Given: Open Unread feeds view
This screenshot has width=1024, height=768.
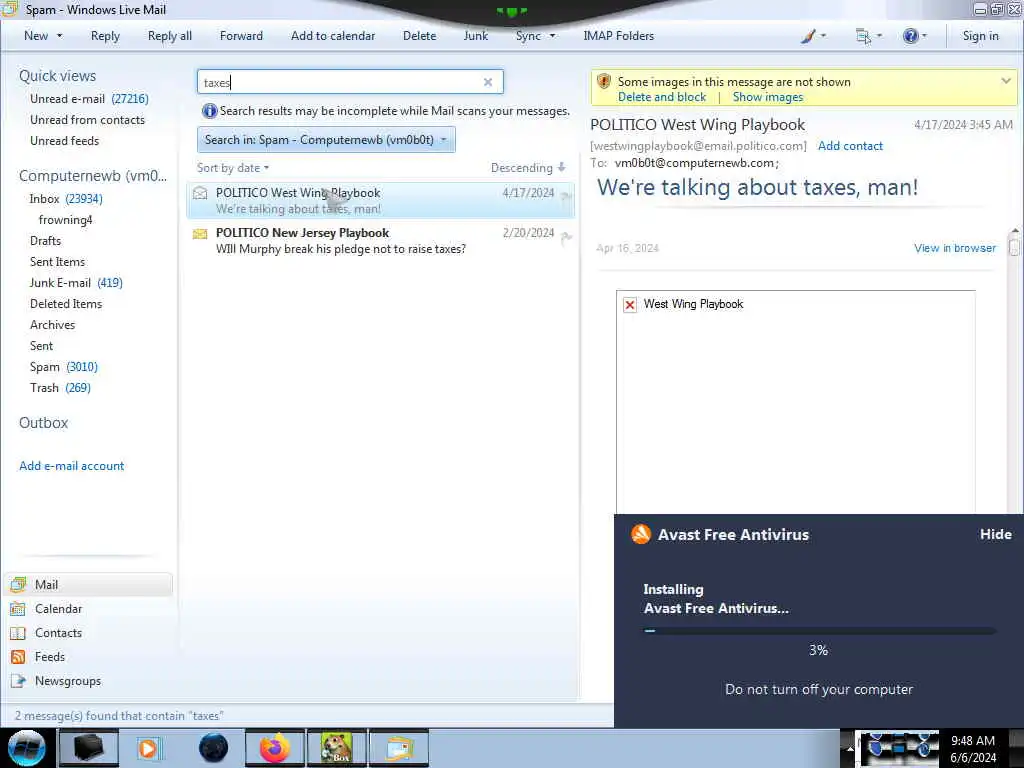Looking at the screenshot, I should pyautogui.click(x=65, y=140).
